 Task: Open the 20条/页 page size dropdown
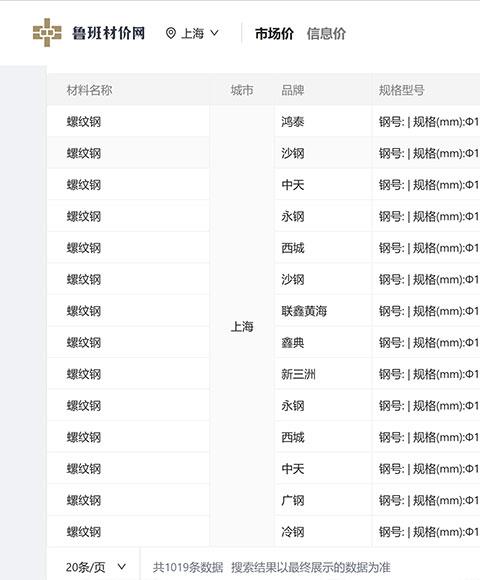95,567
